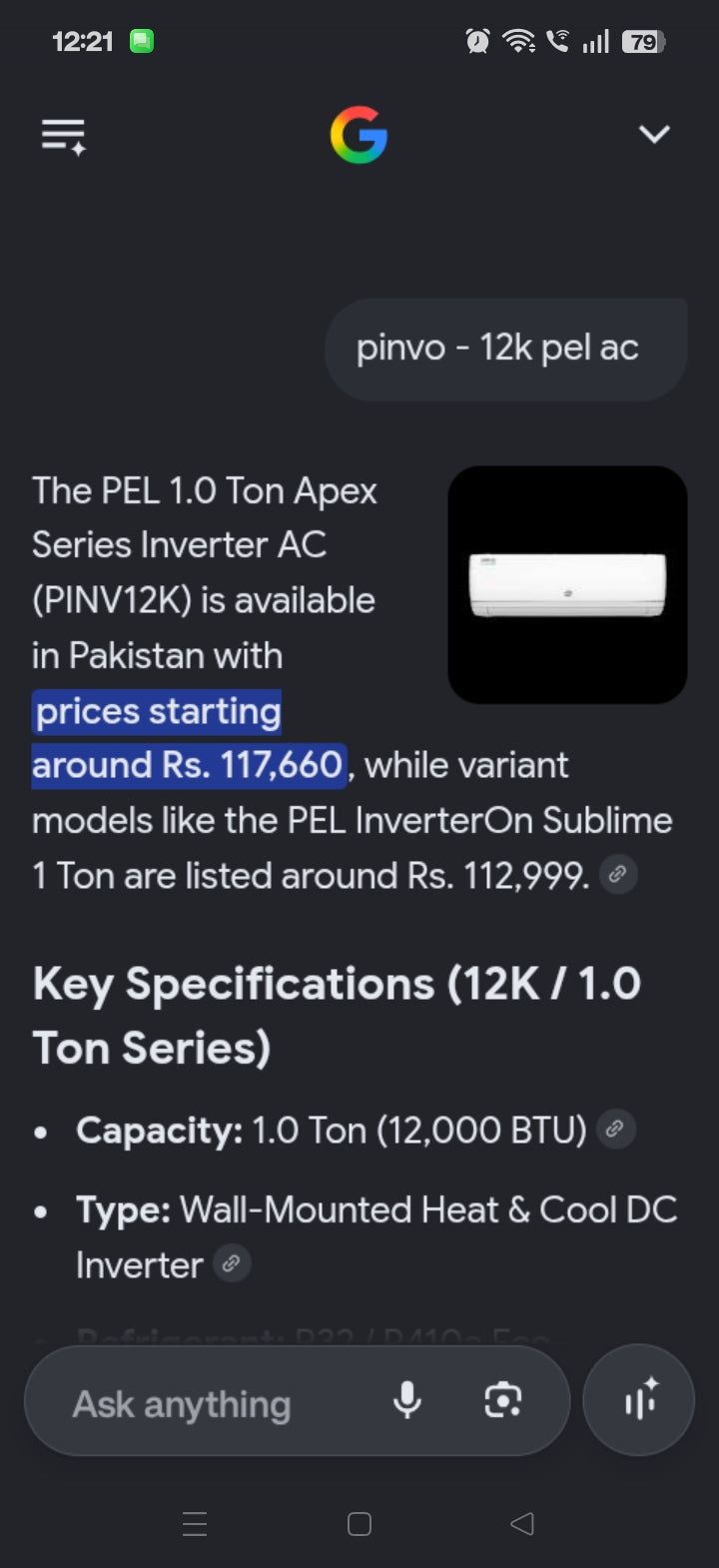Tap the Wi-Fi status icon
719x1568 pixels.
(518, 41)
